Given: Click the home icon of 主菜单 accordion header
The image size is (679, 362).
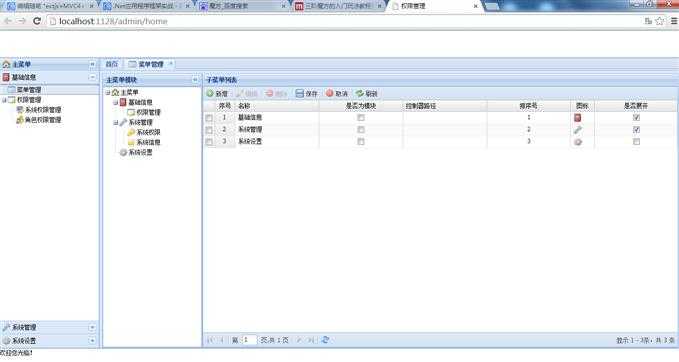Looking at the screenshot, I should point(6,65).
